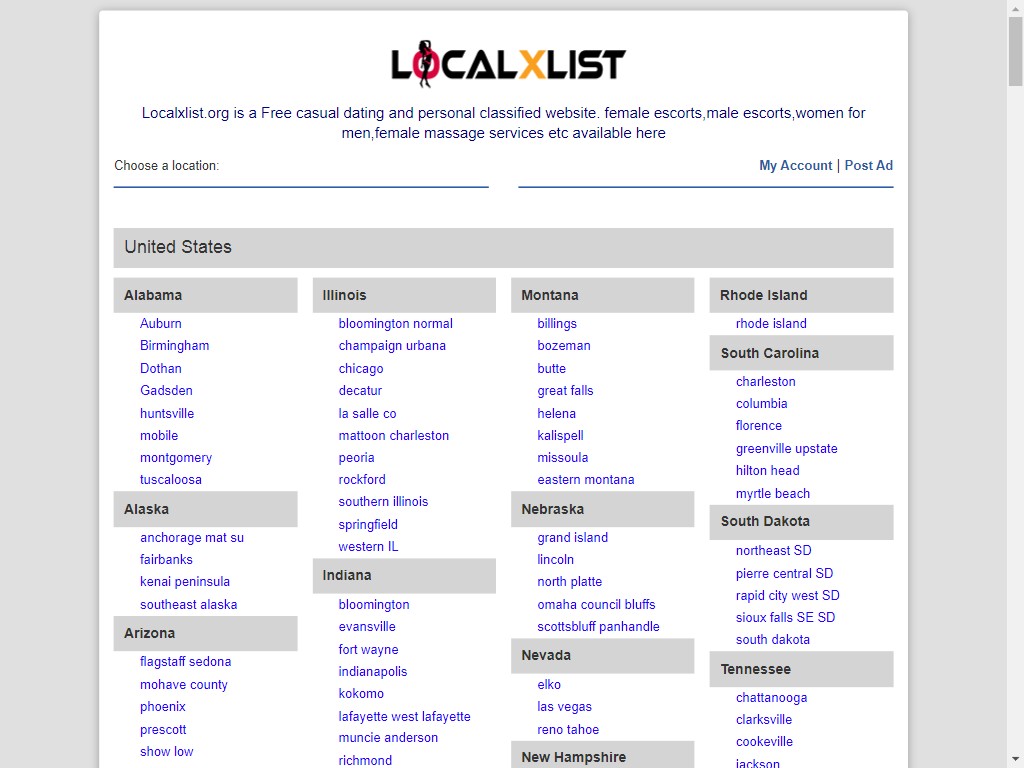Open bloomington normal link
Image resolution: width=1024 pixels, height=768 pixels.
pyautogui.click(x=395, y=323)
